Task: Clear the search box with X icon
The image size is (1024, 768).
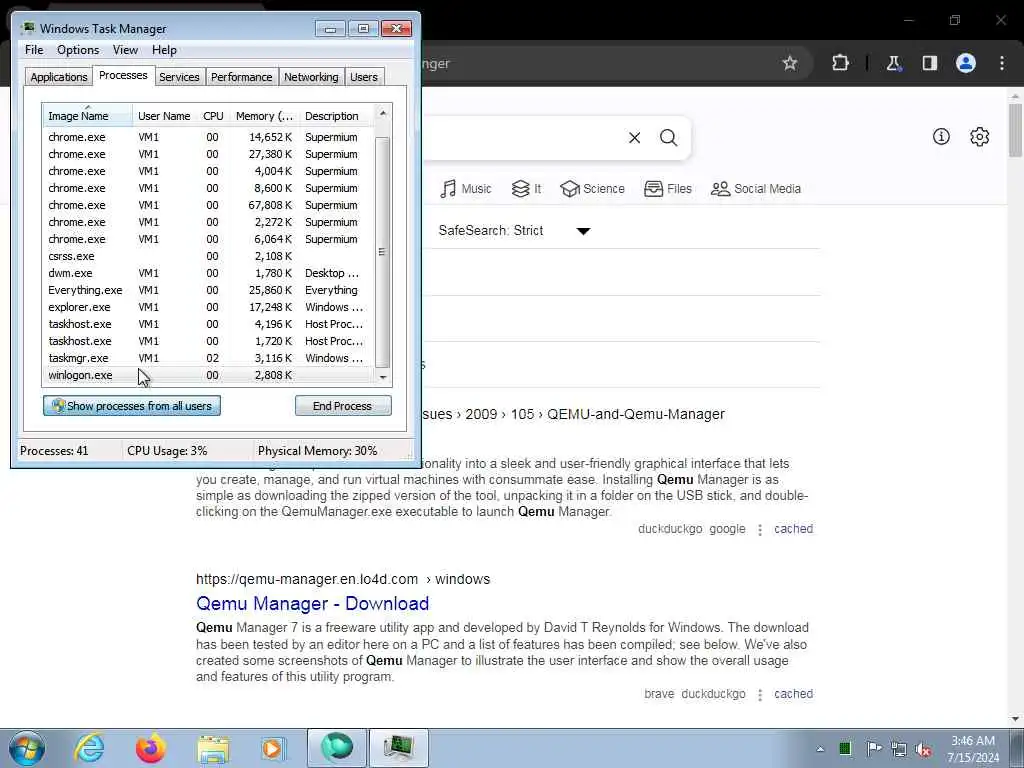Action: pyautogui.click(x=634, y=138)
